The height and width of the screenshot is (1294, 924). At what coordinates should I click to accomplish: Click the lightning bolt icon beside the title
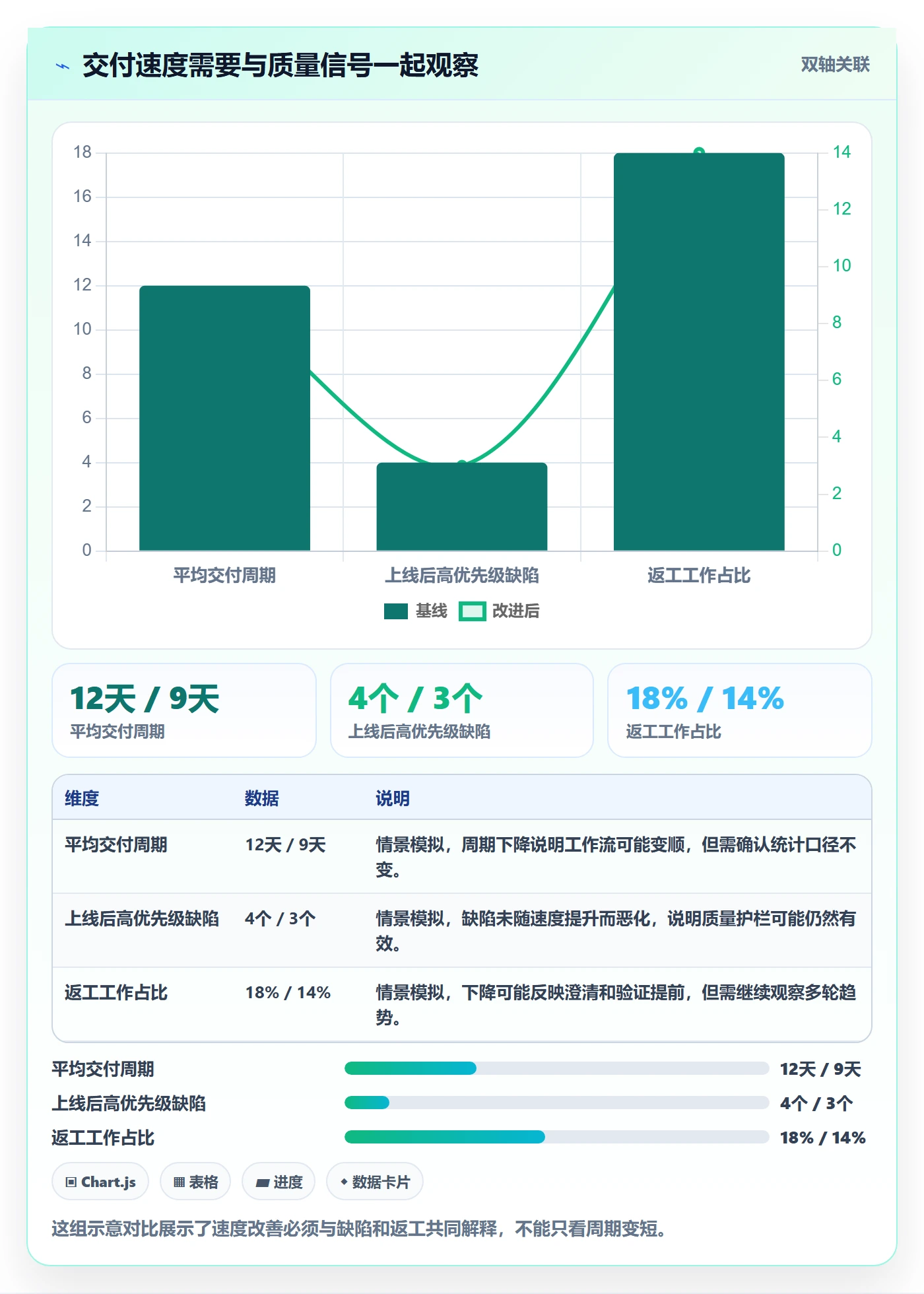[x=63, y=66]
